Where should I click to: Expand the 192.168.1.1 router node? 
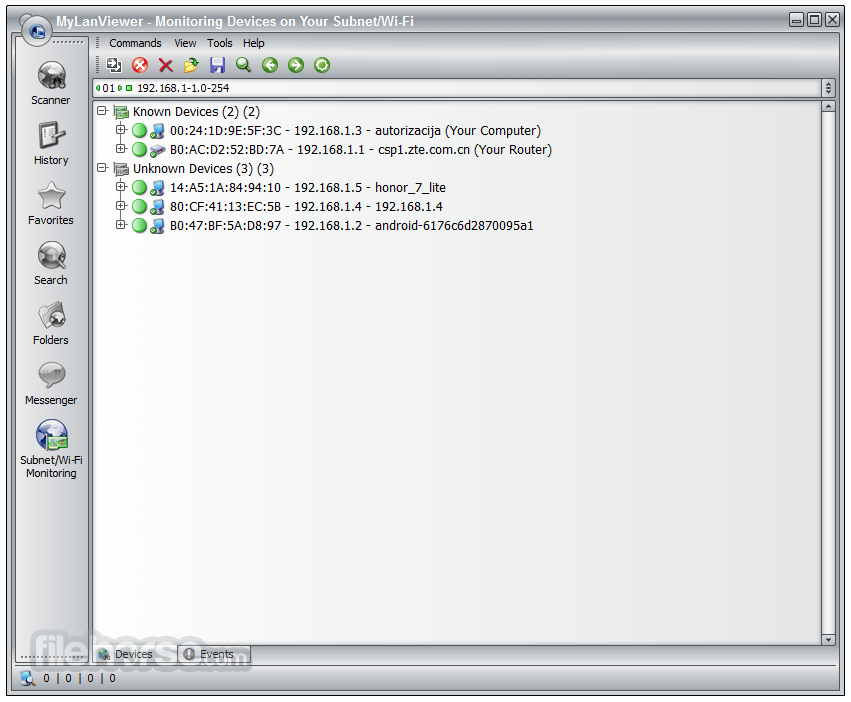[121, 149]
